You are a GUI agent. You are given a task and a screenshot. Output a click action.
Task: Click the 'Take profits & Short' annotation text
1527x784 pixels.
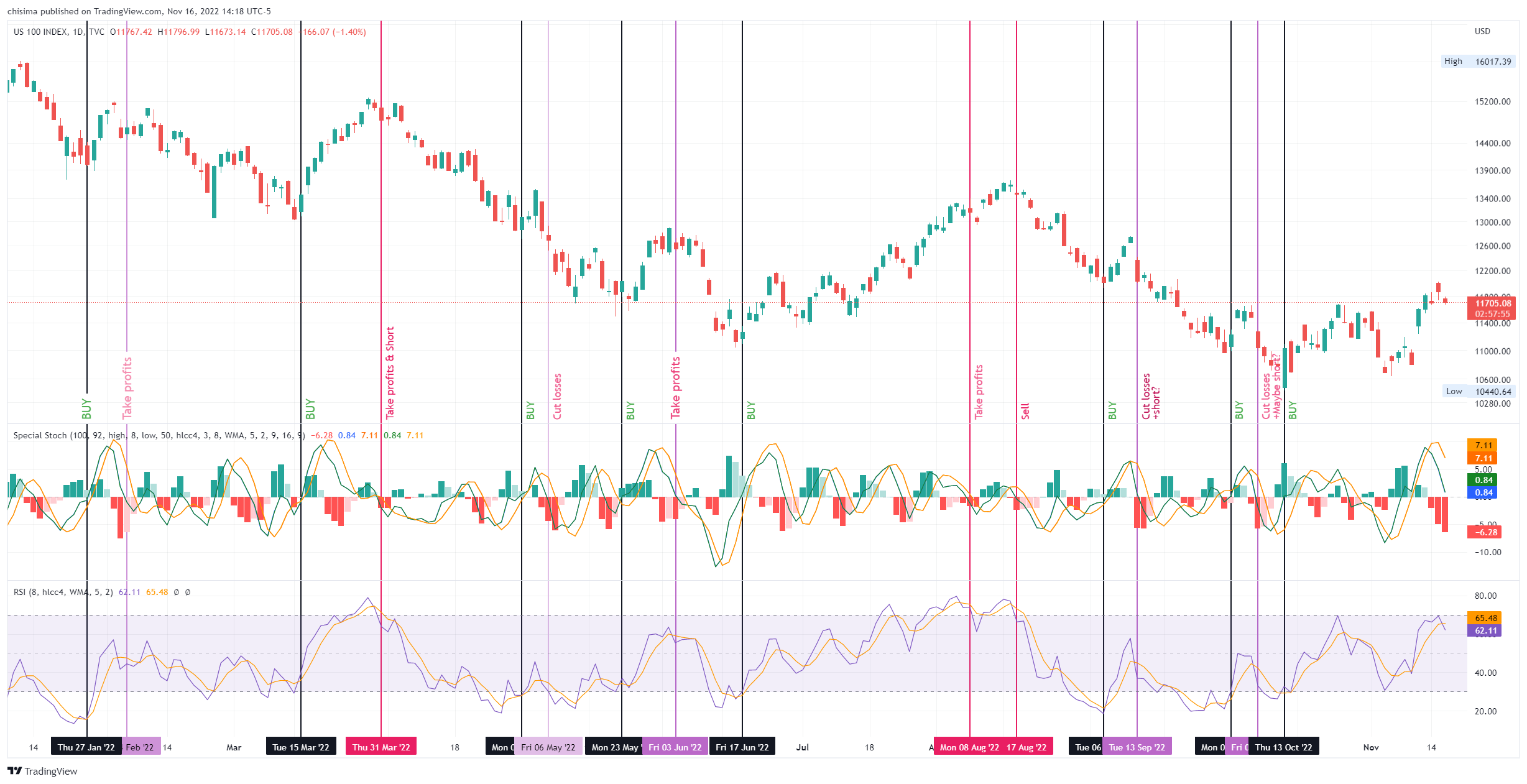(390, 373)
